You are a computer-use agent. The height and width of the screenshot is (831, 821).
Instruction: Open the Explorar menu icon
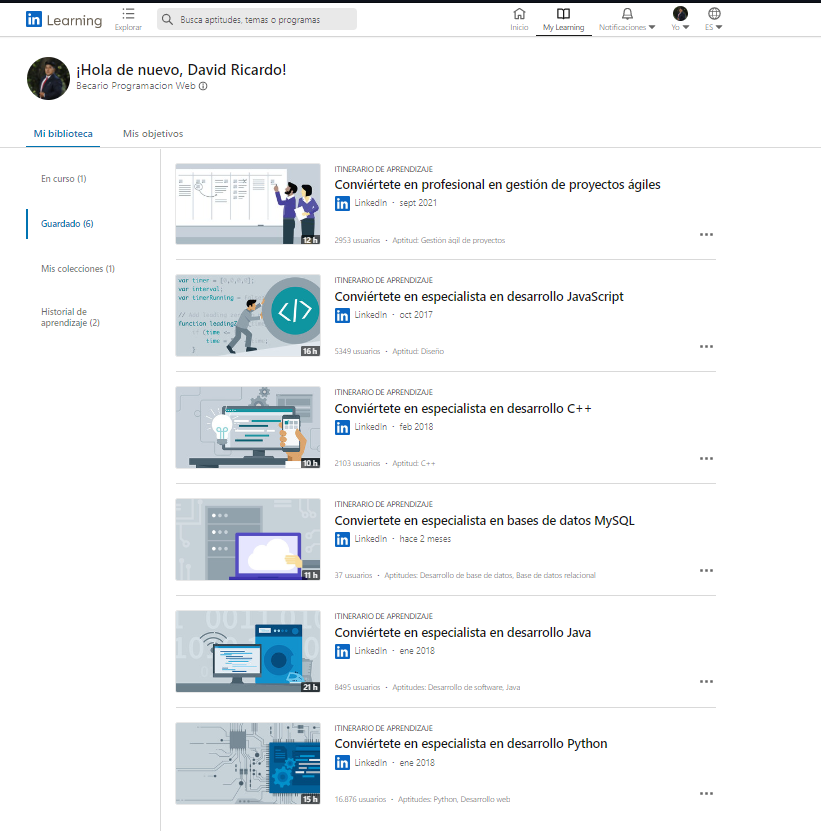pyautogui.click(x=128, y=14)
